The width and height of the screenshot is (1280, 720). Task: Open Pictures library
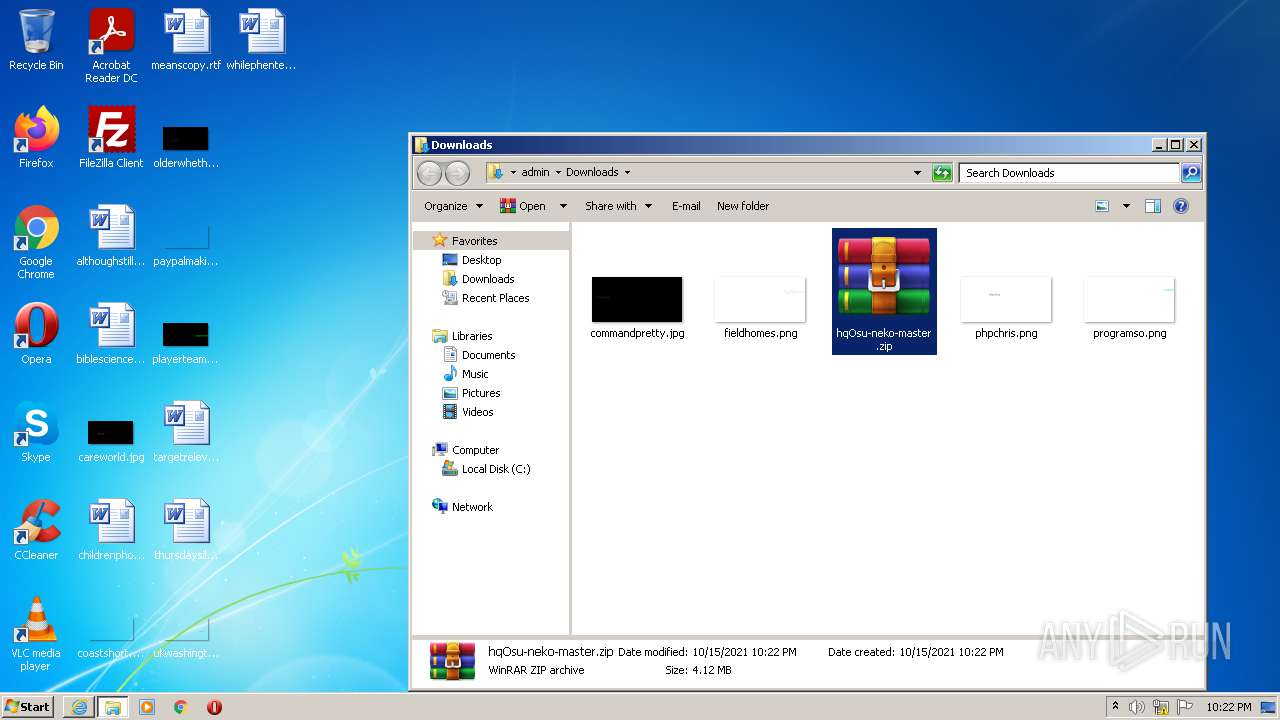pyautogui.click(x=481, y=393)
